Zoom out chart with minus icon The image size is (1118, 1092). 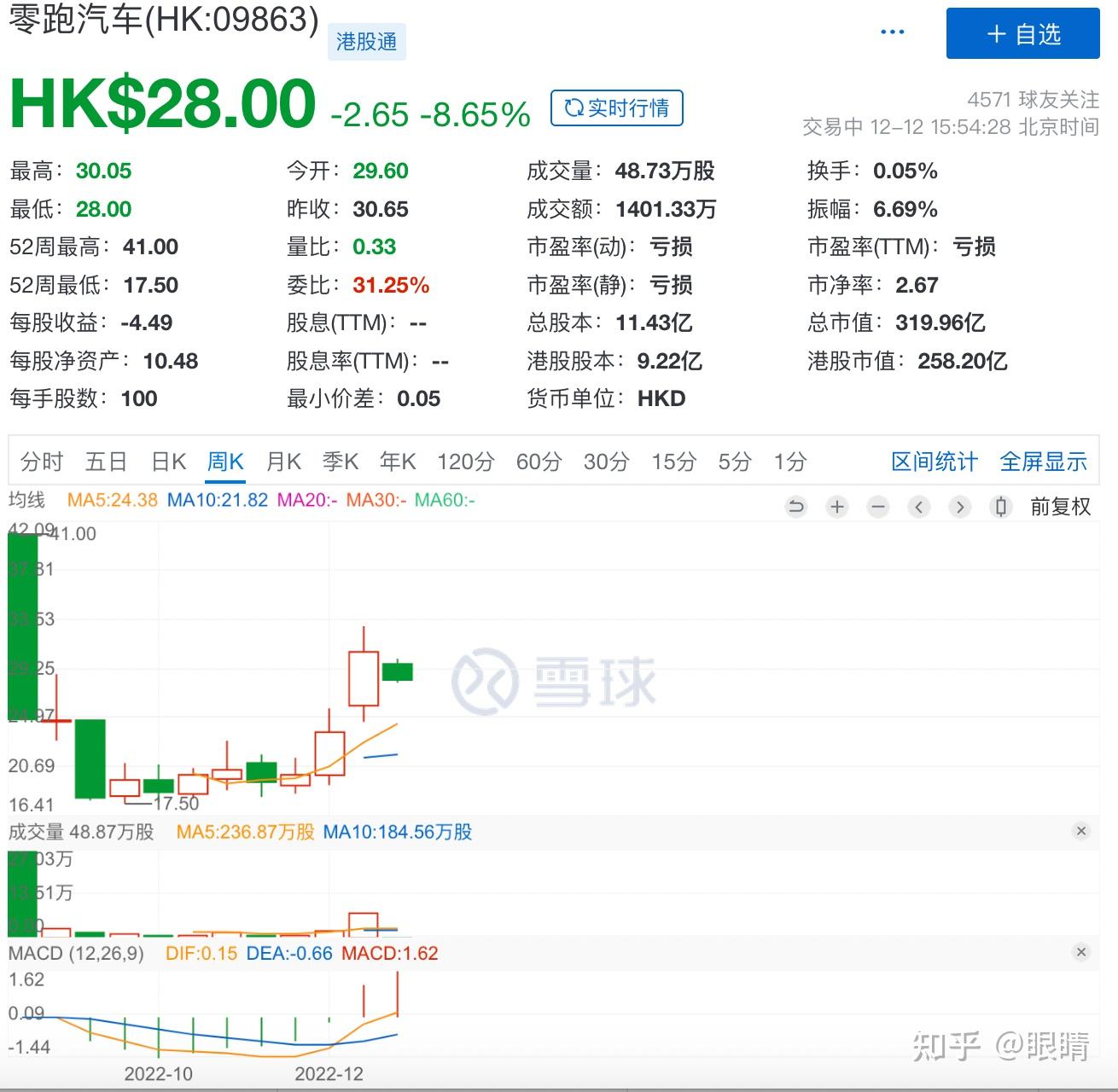(x=878, y=507)
